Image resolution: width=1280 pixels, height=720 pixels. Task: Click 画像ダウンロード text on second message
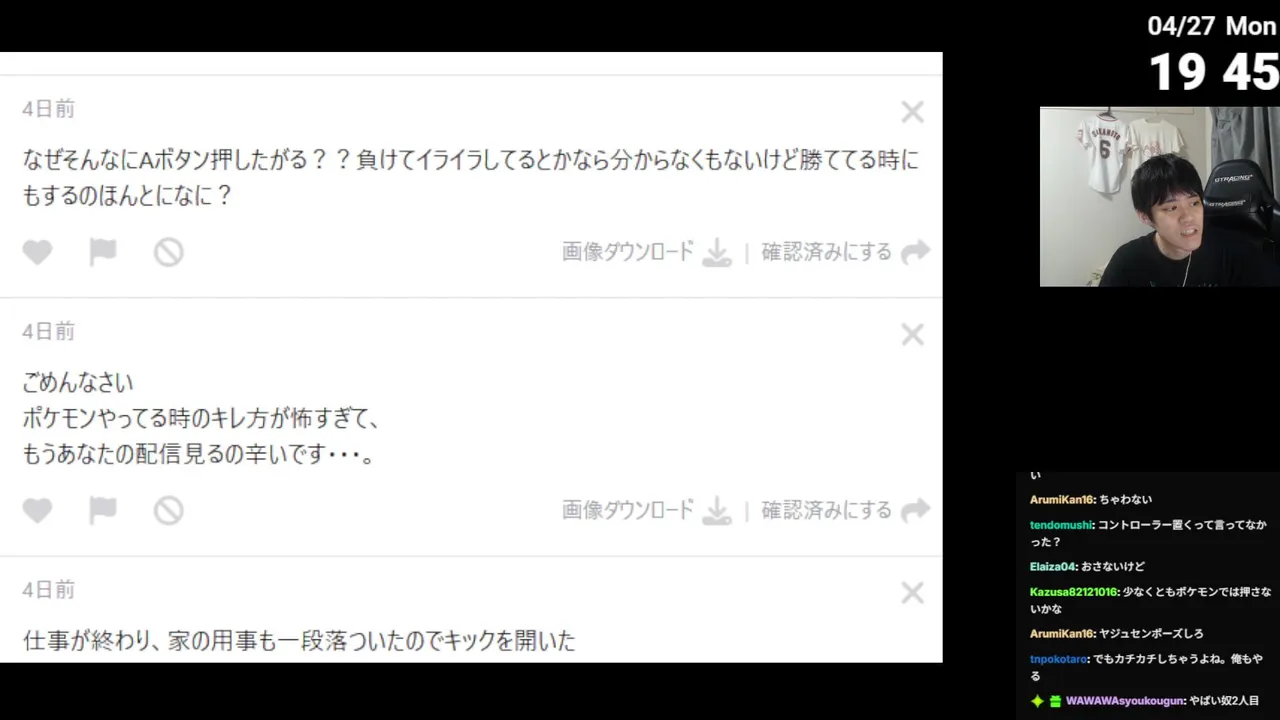[x=627, y=510]
